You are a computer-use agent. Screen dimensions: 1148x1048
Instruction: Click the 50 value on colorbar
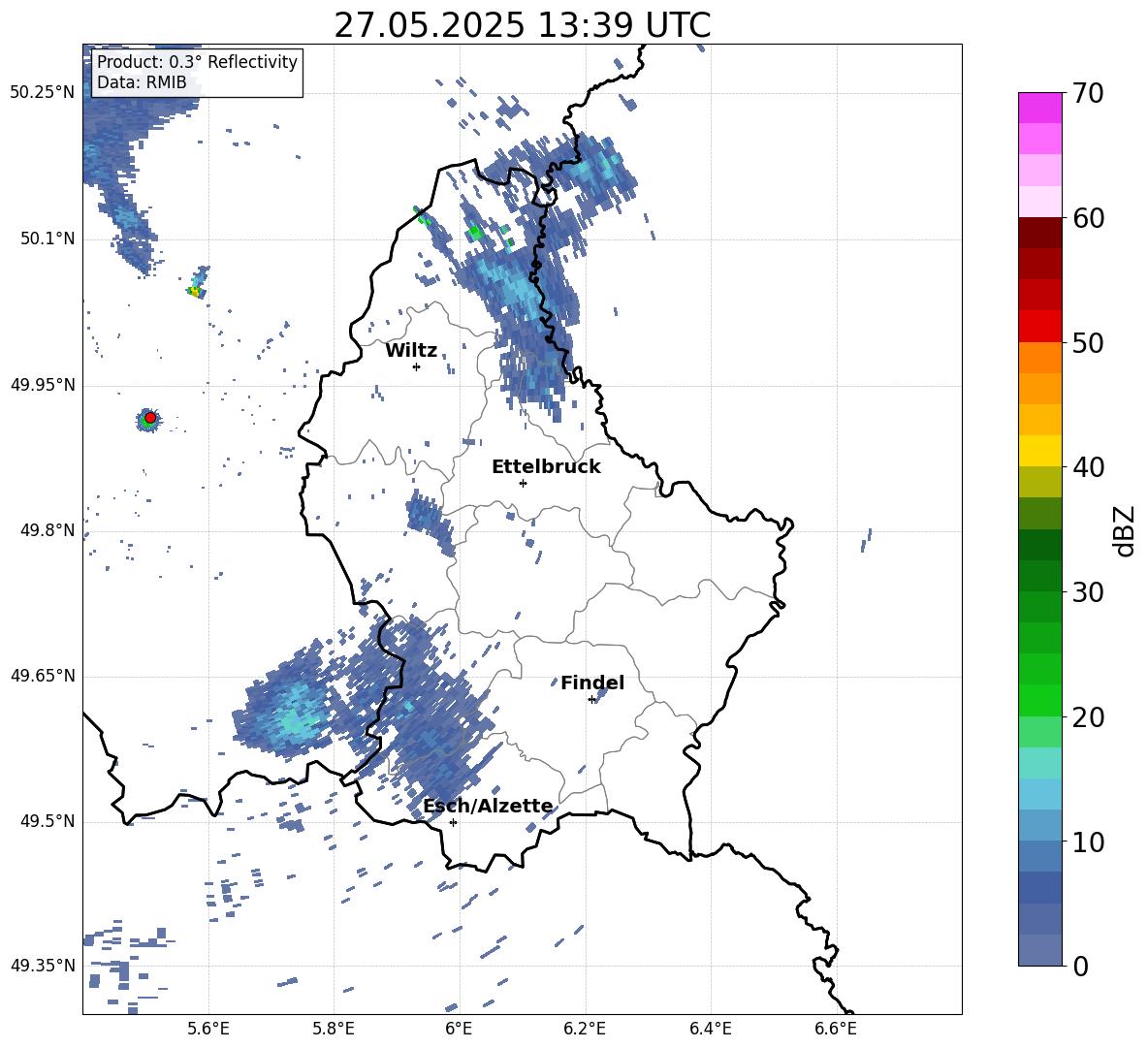(1088, 343)
